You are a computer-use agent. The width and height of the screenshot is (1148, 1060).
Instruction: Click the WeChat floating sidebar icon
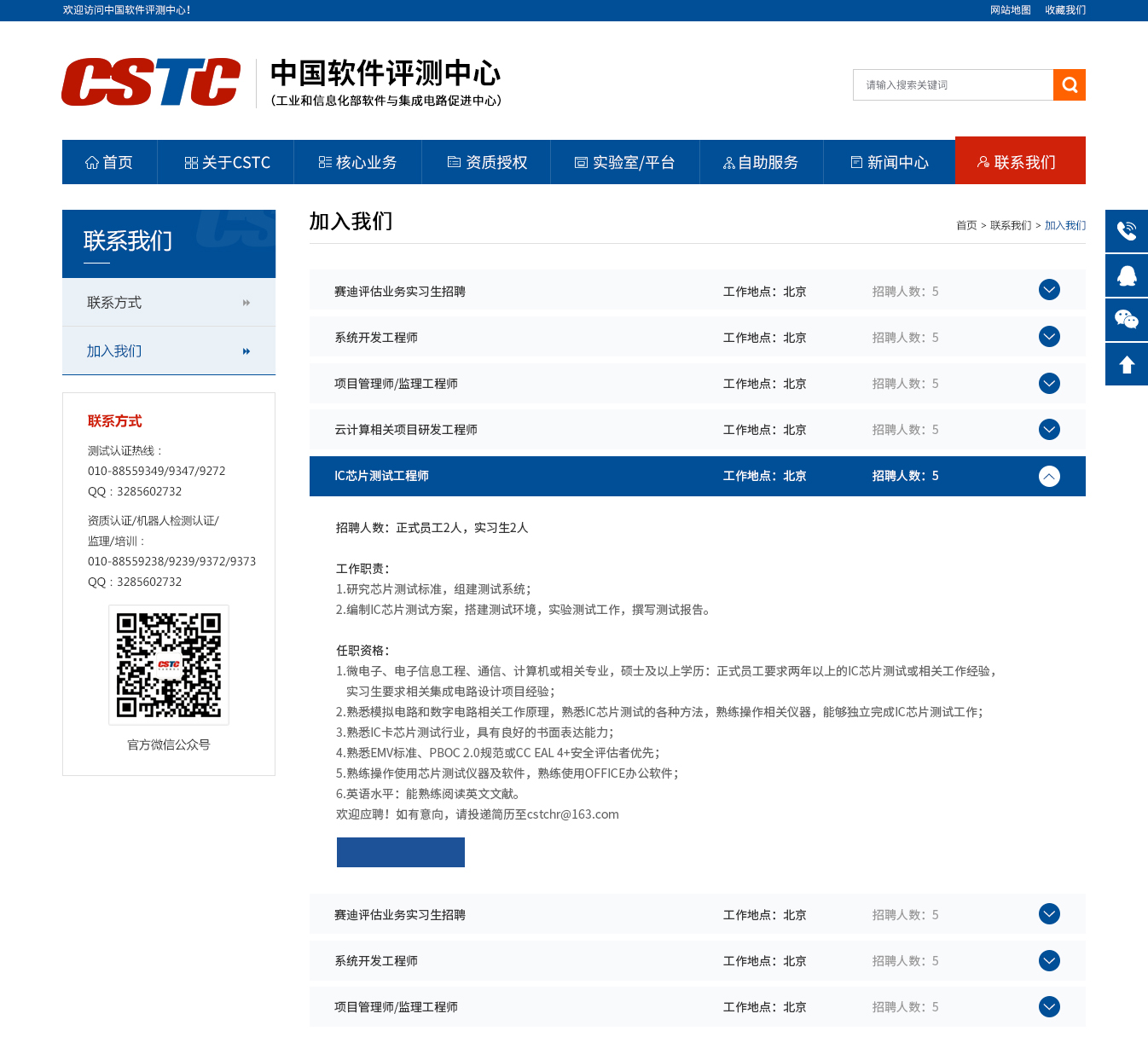pos(1127,320)
